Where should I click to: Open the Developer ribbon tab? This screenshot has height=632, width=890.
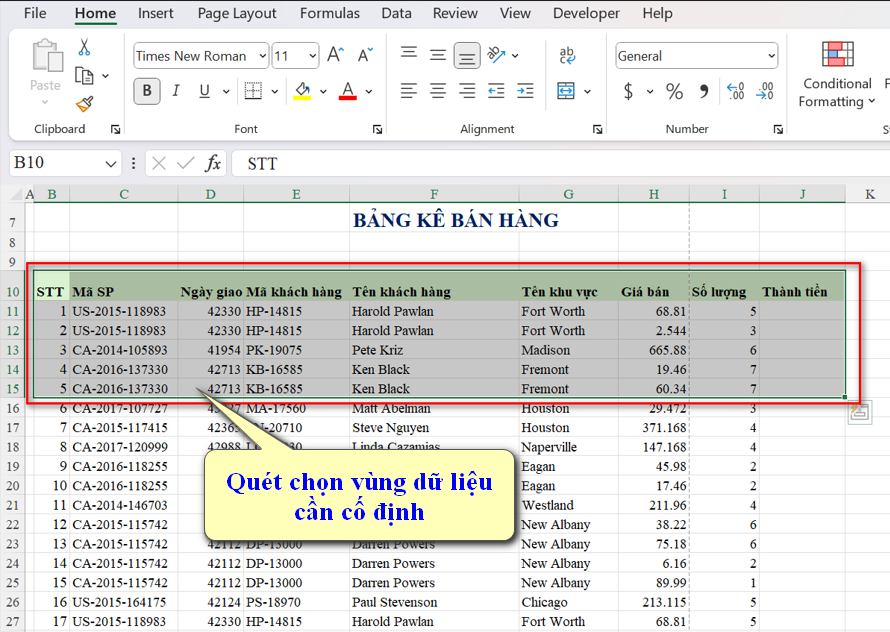pos(586,13)
